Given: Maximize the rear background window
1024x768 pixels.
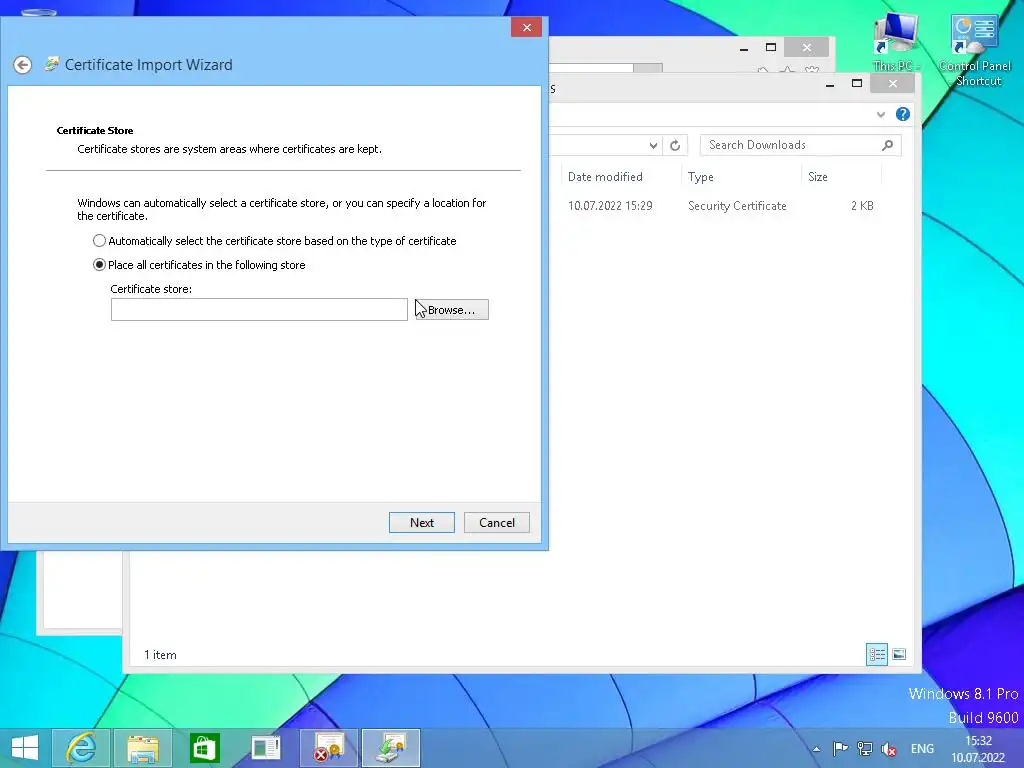Looking at the screenshot, I should [771, 48].
